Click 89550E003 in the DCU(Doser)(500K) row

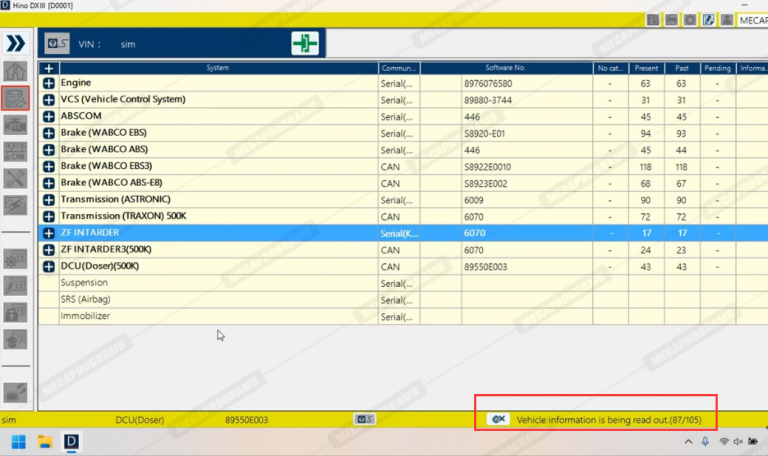point(485,267)
